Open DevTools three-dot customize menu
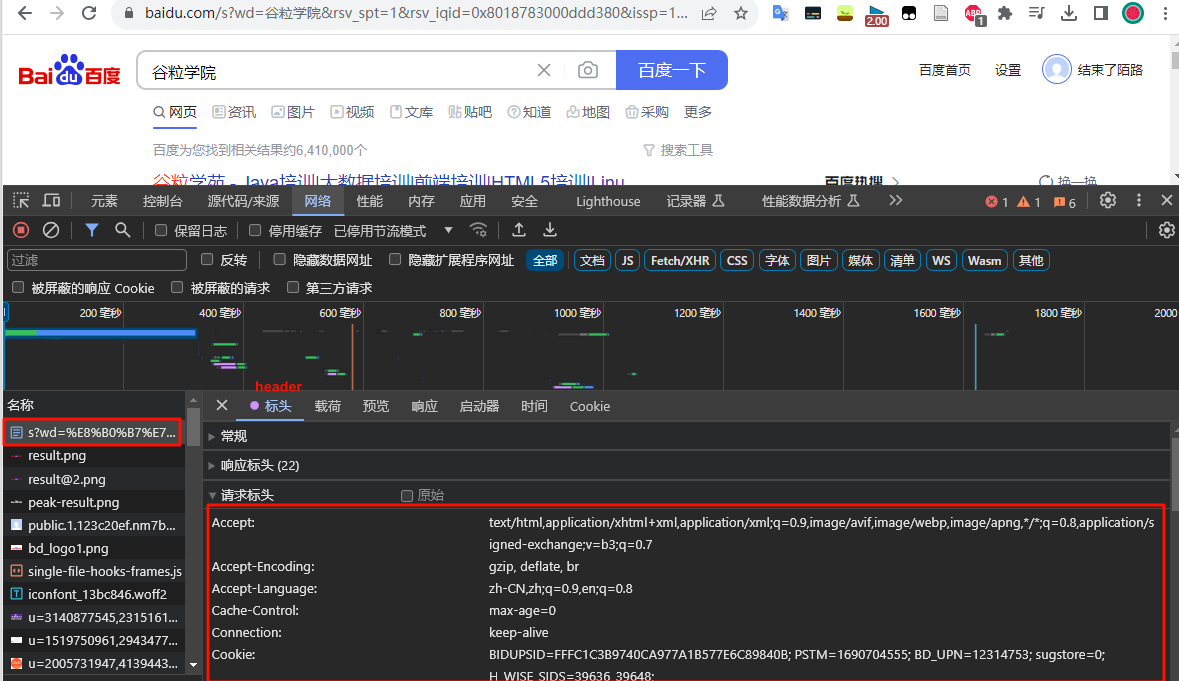Image resolution: width=1179 pixels, height=681 pixels. point(1138,200)
